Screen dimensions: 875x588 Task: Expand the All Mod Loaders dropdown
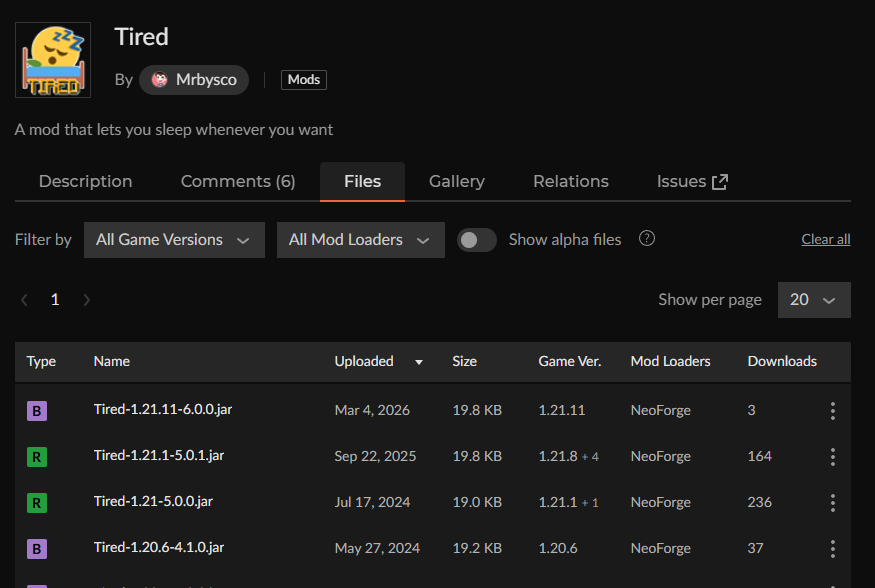(x=360, y=240)
